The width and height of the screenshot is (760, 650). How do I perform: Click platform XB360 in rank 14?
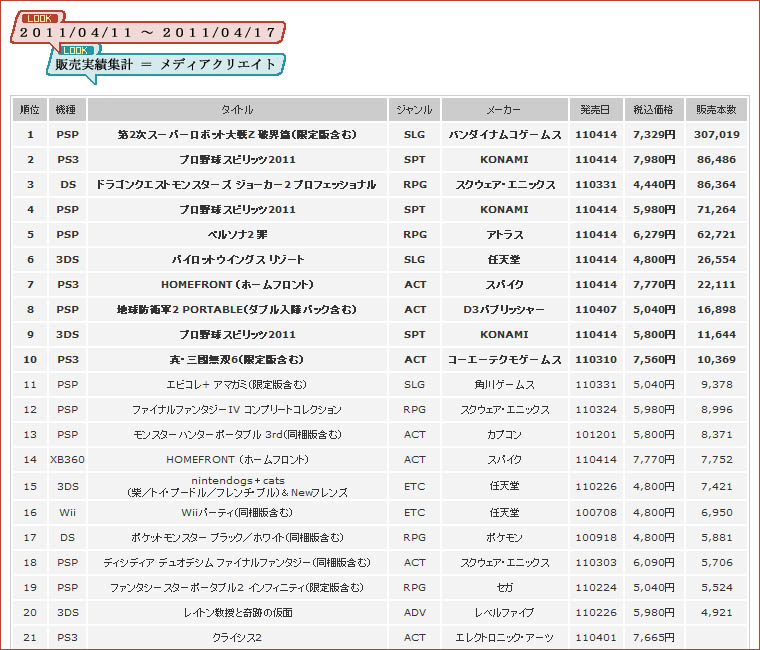click(67, 460)
